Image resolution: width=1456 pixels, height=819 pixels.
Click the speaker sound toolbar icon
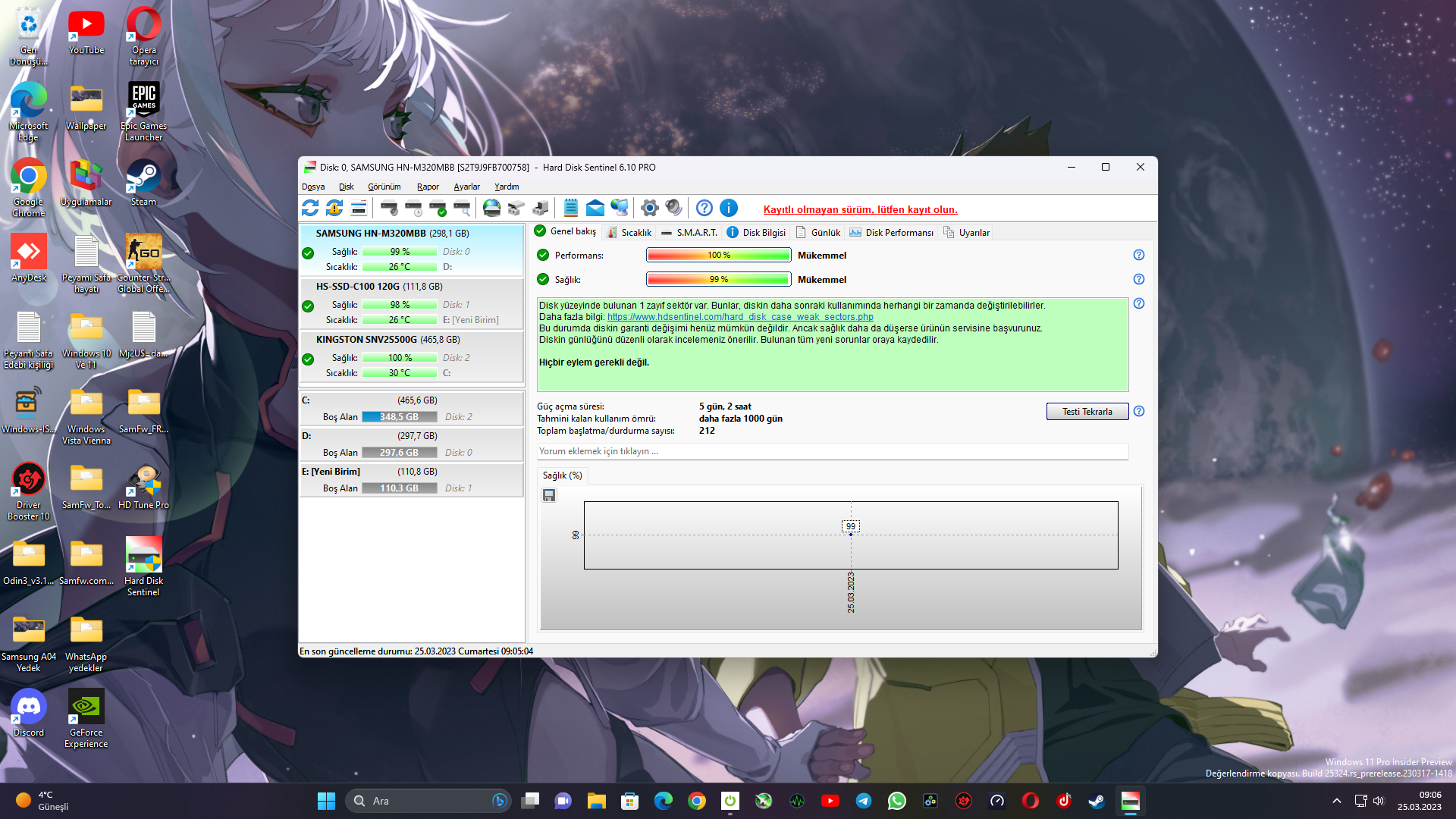coord(673,208)
